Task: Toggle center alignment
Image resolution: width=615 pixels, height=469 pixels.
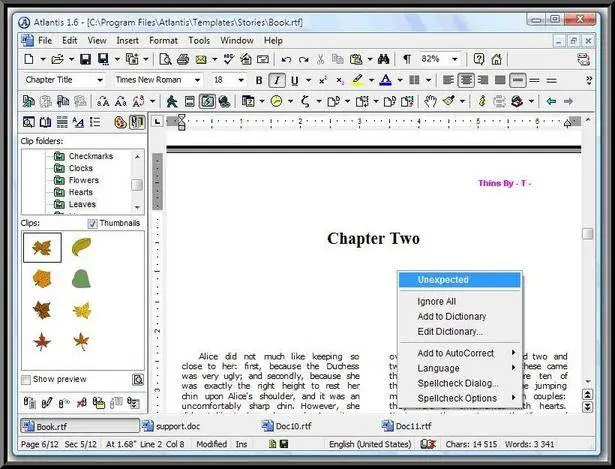Action: coord(466,80)
